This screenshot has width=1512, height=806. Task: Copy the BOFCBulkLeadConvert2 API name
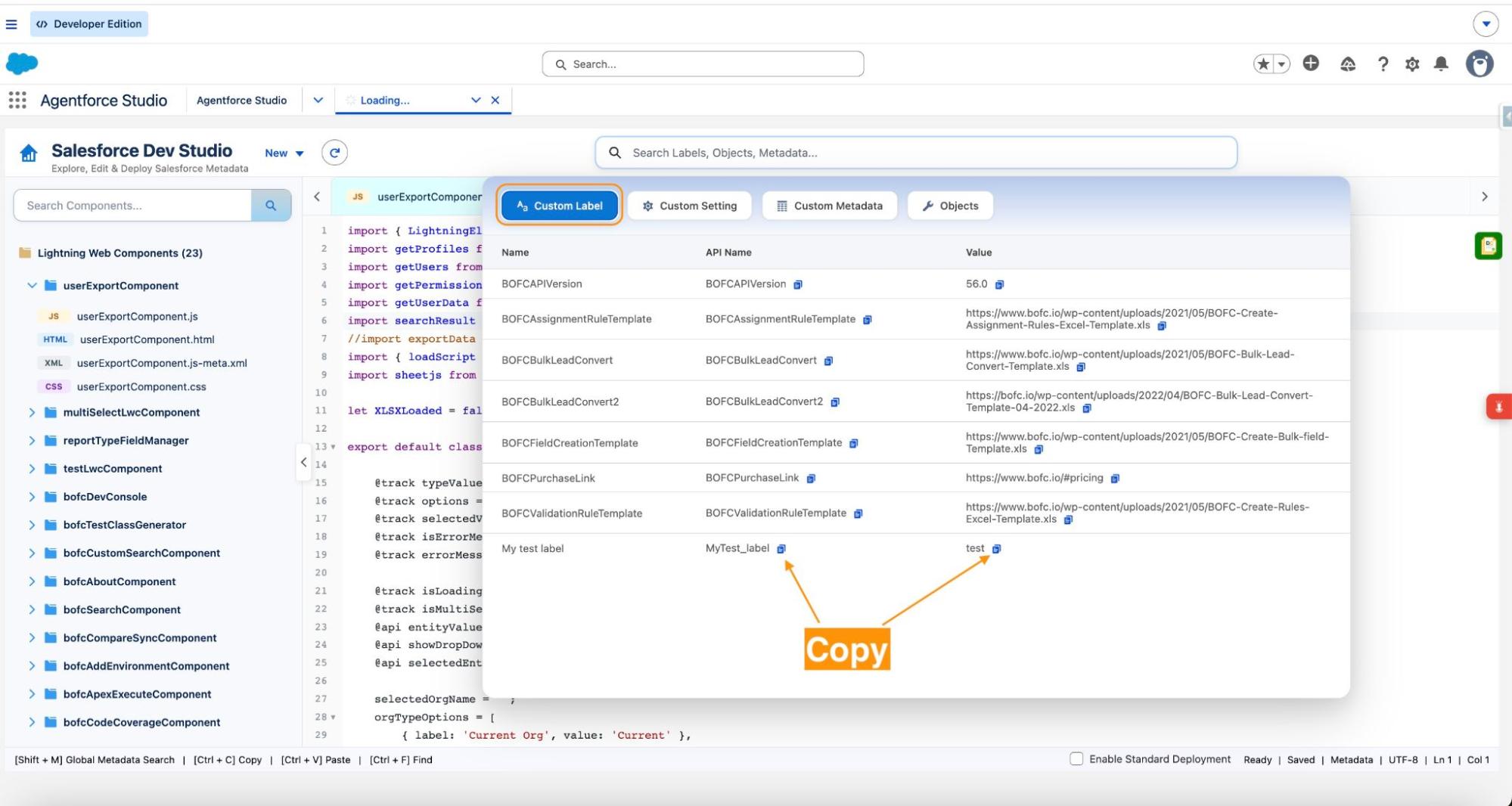click(835, 402)
